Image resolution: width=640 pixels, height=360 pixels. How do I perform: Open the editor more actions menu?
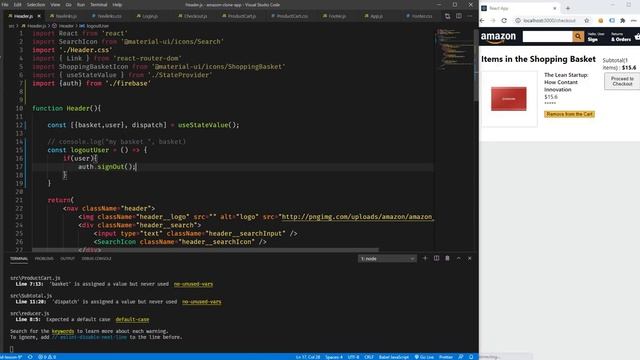469,16
